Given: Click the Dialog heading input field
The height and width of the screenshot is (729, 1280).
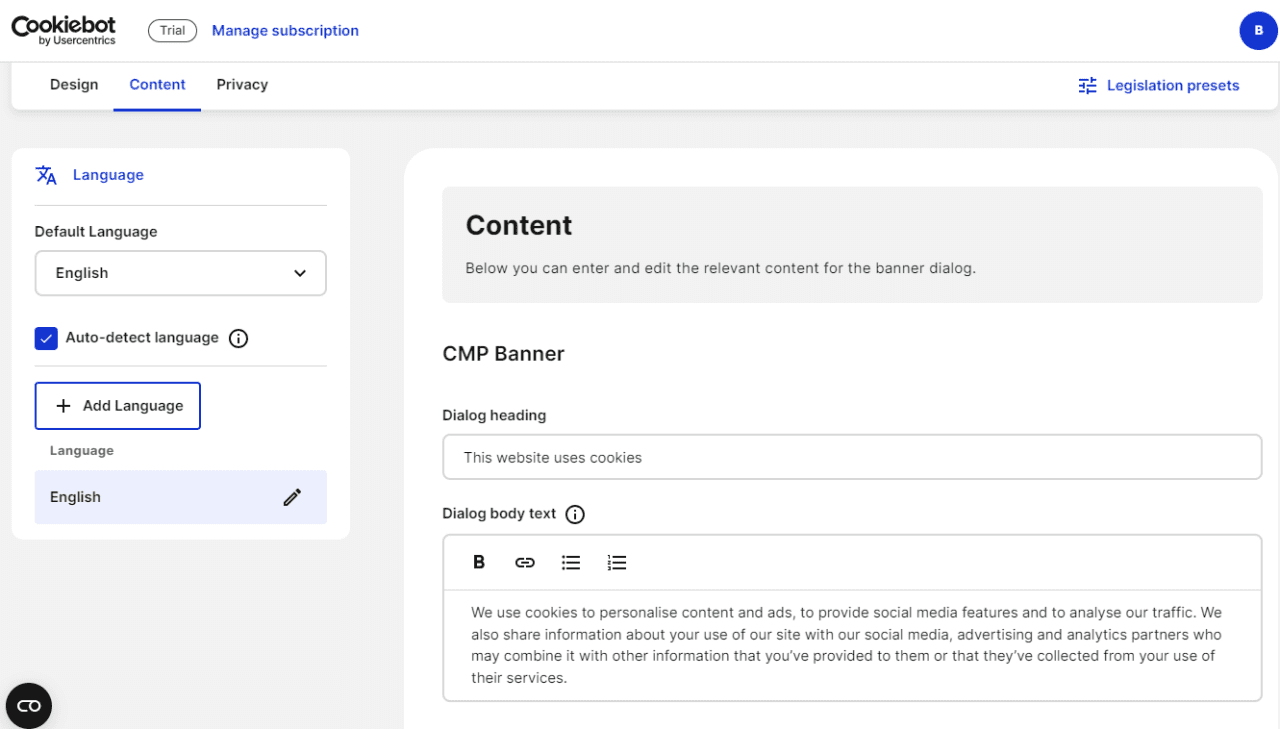Looking at the screenshot, I should [852, 456].
